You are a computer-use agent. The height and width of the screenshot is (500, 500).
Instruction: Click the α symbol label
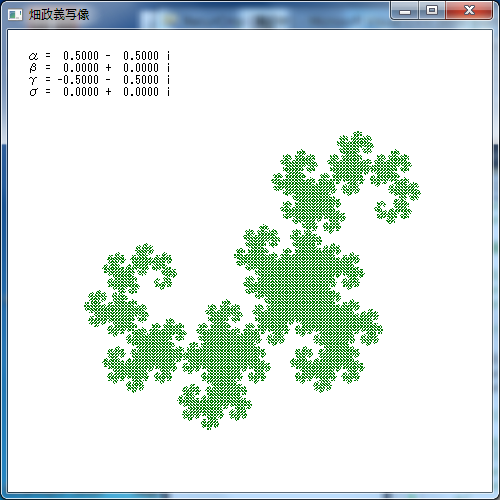coord(33,56)
